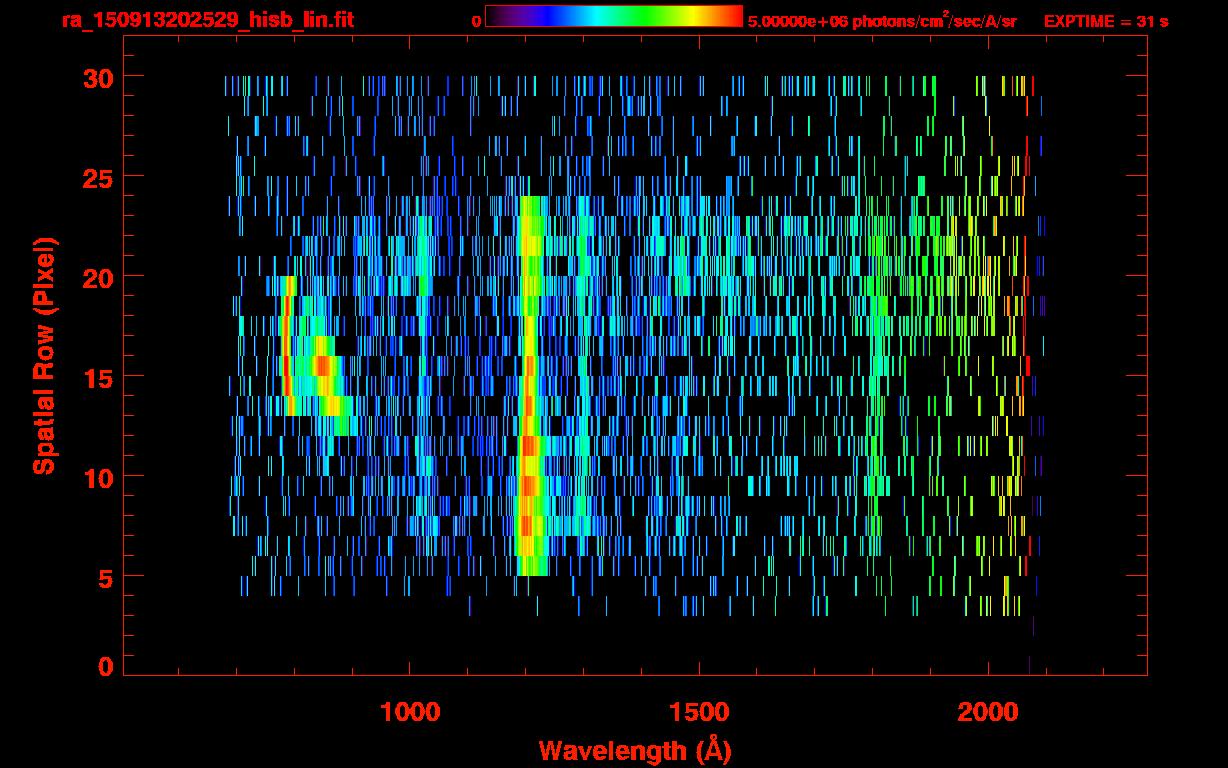This screenshot has height=768, width=1228.
Task: Click the Spatial Row (Pixel) axis title
Action: coord(44,355)
